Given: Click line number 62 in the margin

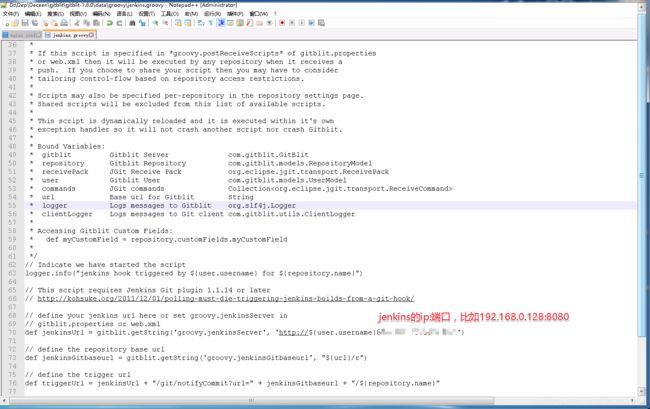Looking at the screenshot, I should (12, 265).
